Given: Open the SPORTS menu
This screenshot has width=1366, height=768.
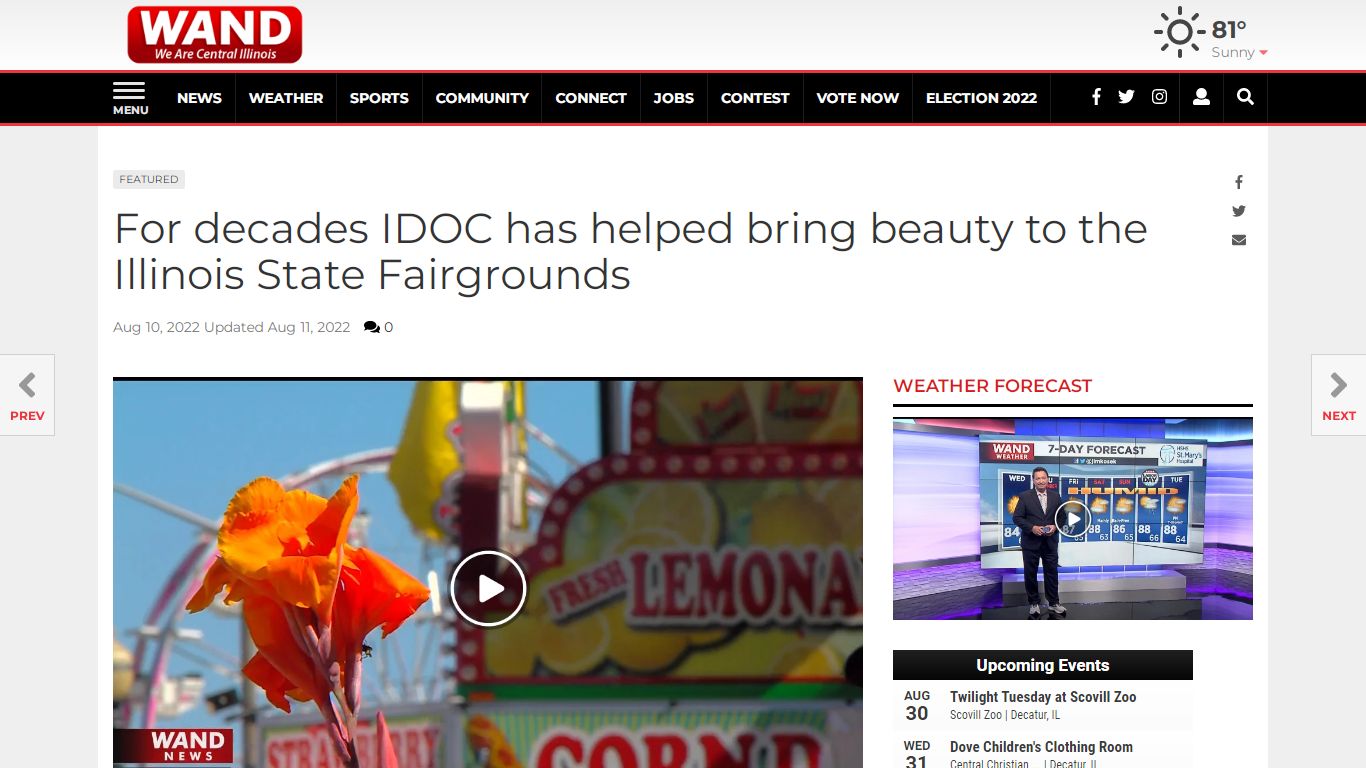Looking at the screenshot, I should 379,98.
